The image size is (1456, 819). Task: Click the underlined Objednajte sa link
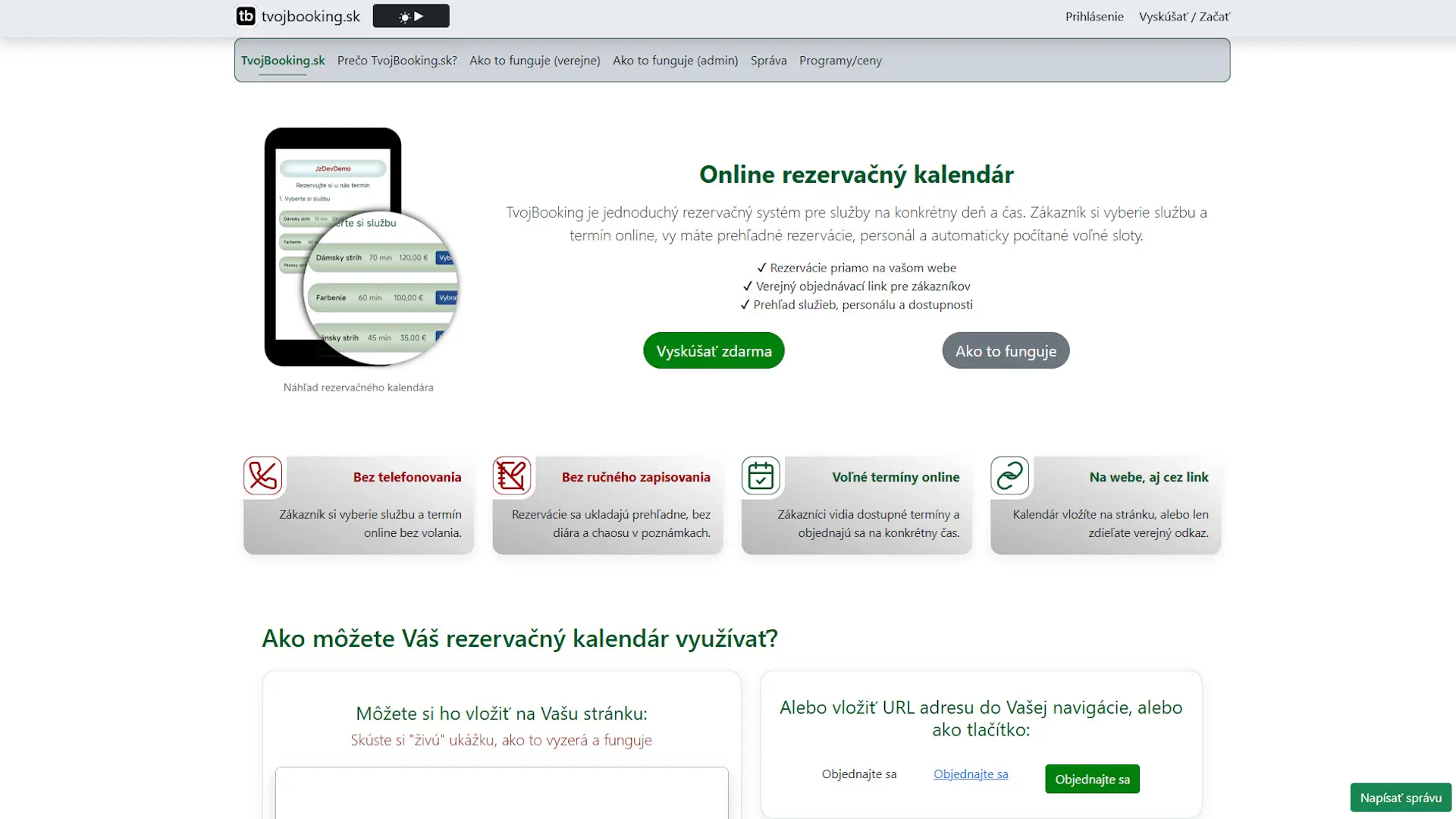click(971, 773)
